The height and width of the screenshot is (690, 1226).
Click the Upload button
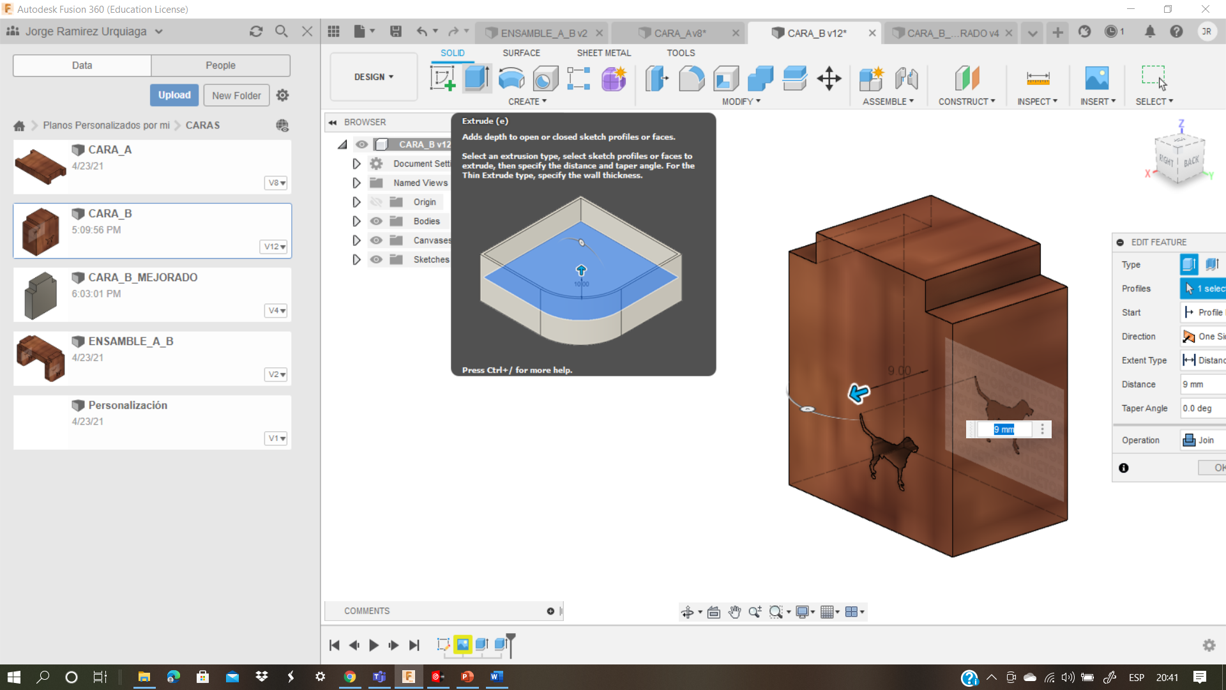174,95
